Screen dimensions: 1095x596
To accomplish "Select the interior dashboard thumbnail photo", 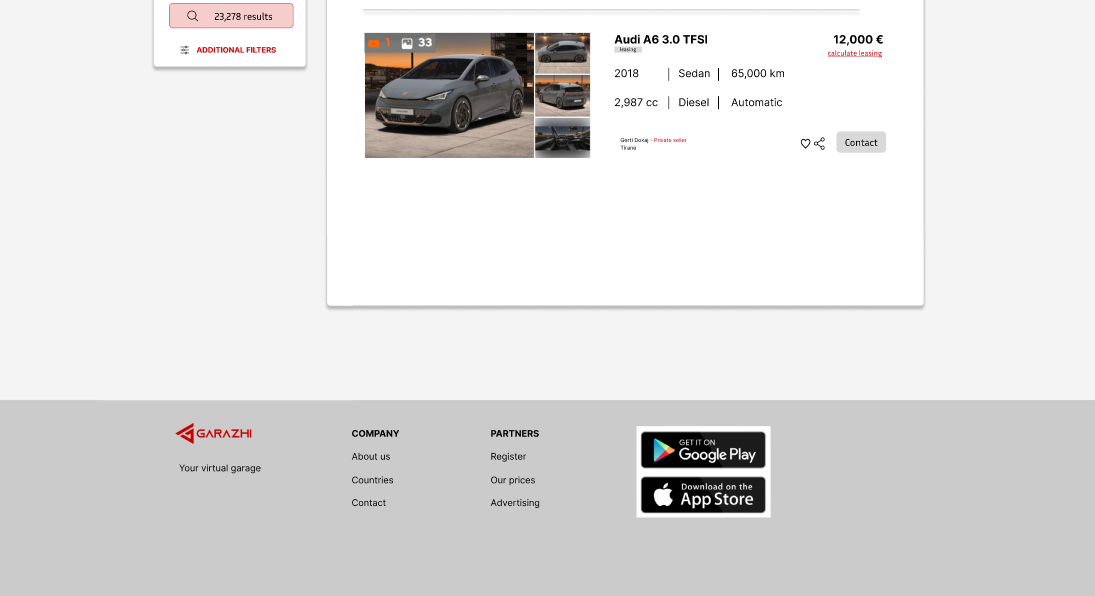I will click(x=562, y=138).
